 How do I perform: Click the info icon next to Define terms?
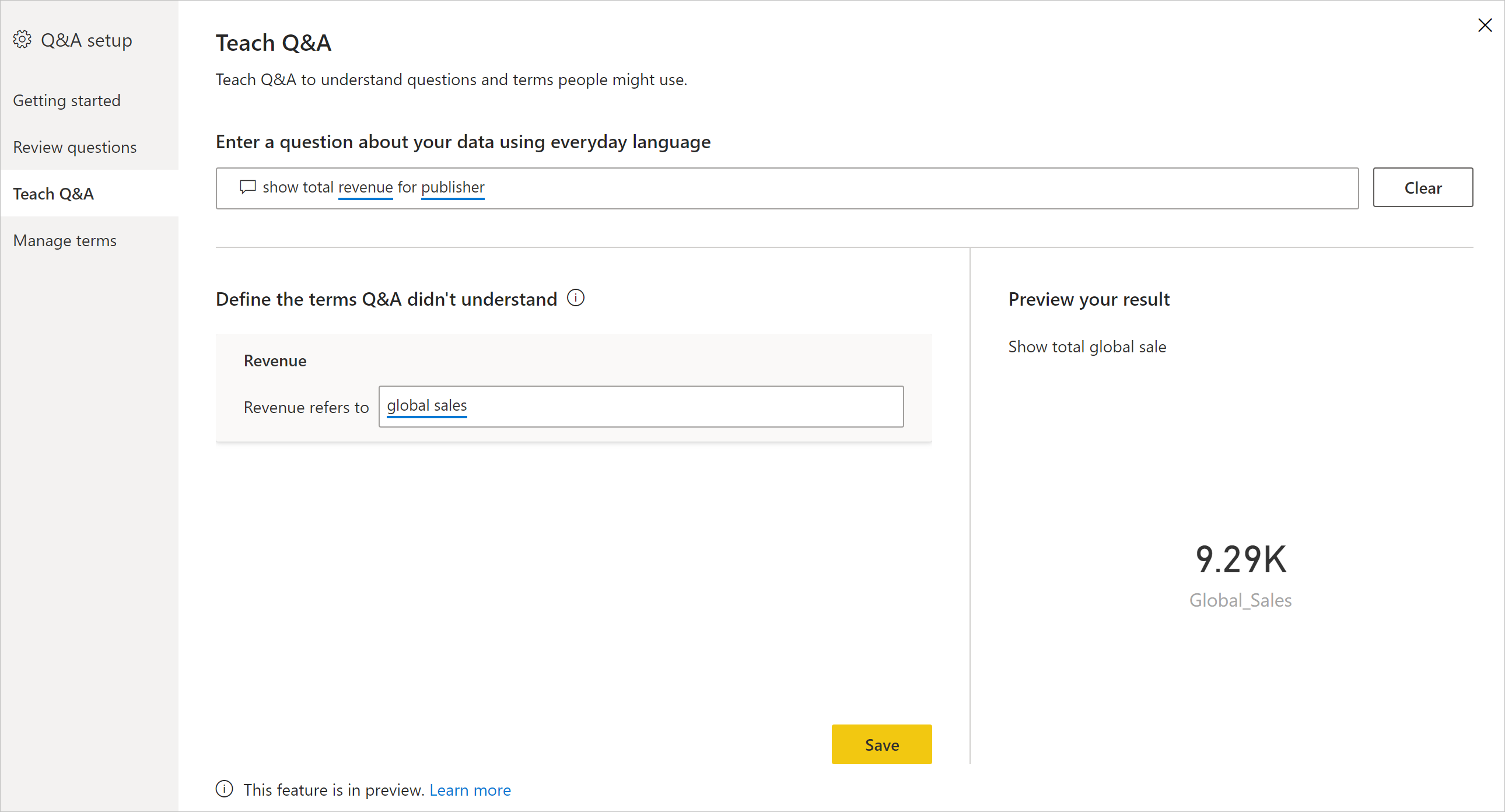tap(576, 298)
